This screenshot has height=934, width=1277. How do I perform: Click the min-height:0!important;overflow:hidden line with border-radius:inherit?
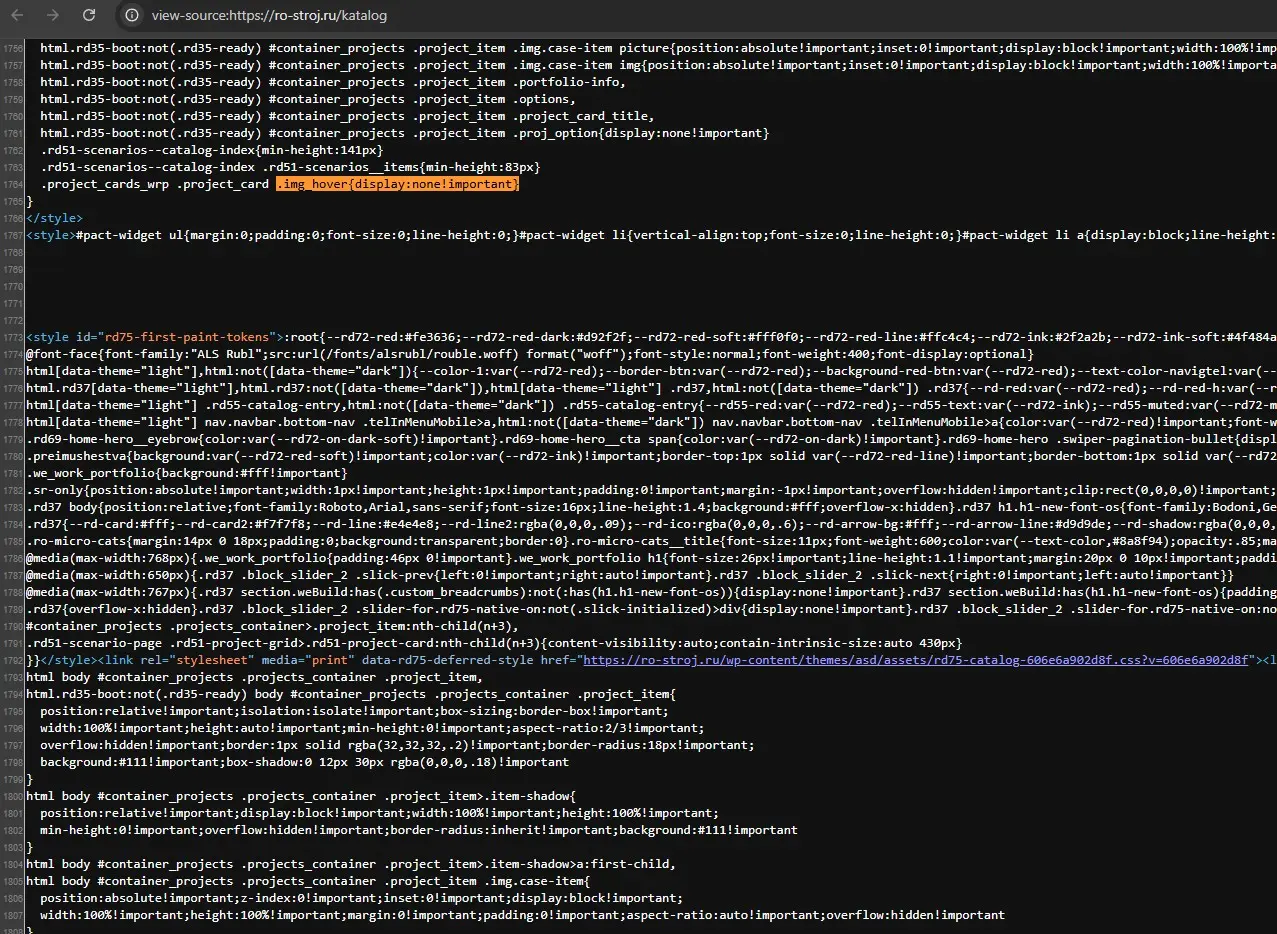tap(419, 830)
